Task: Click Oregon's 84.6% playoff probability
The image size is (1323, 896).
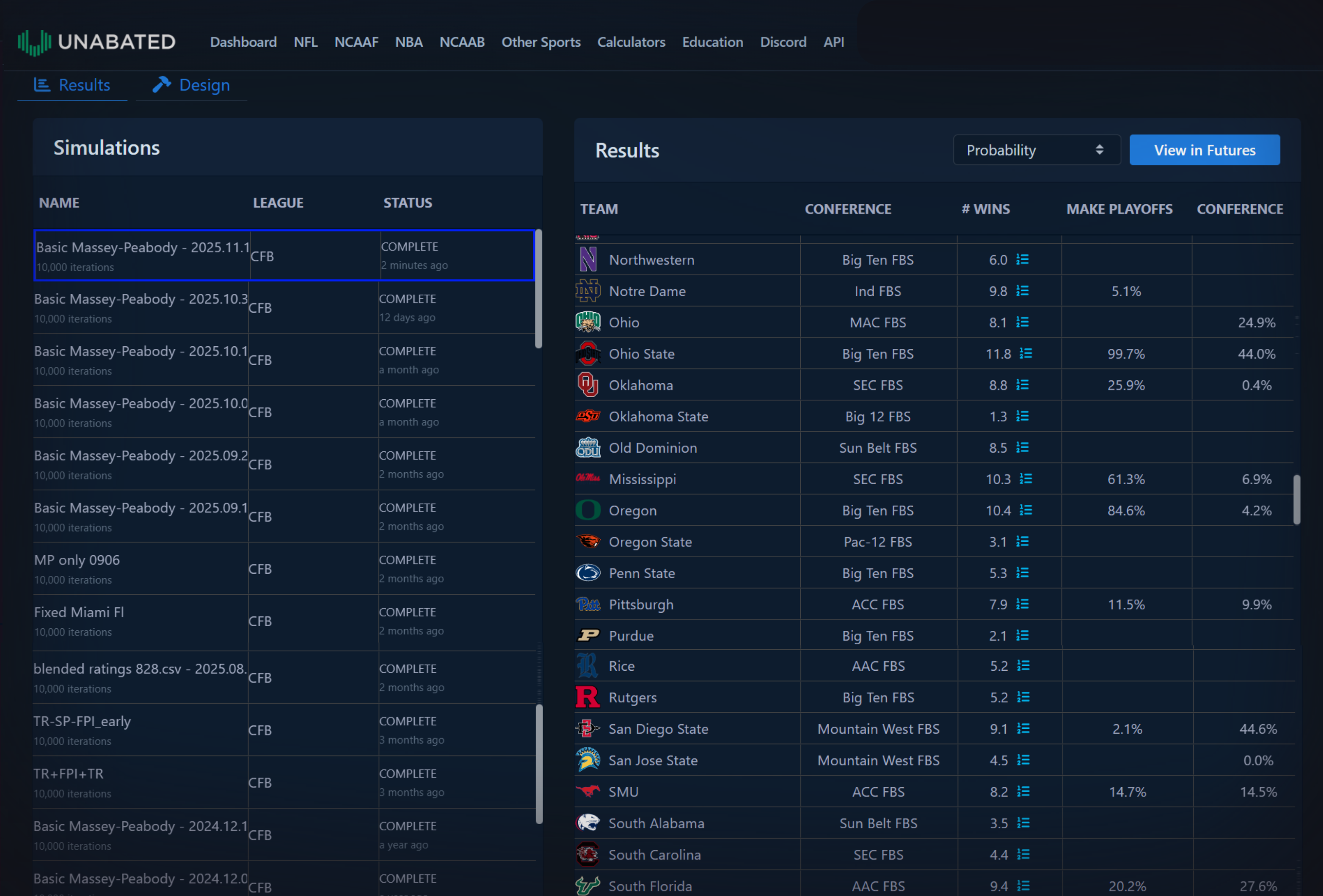Action: click(x=1126, y=511)
